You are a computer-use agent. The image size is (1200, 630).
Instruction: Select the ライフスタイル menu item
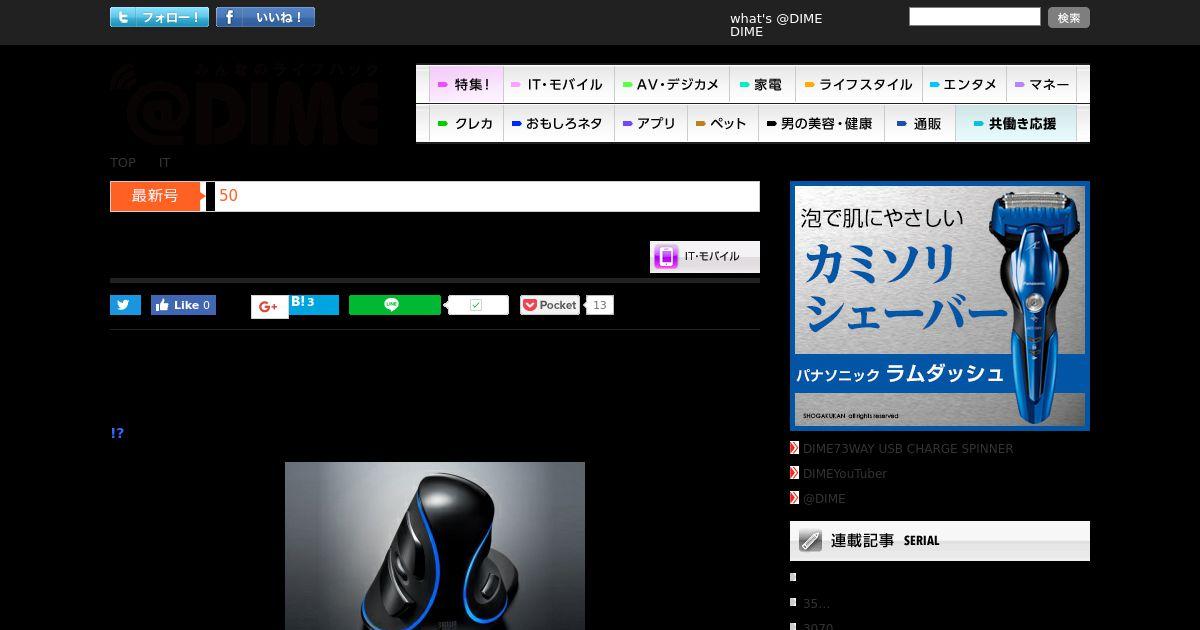[858, 84]
